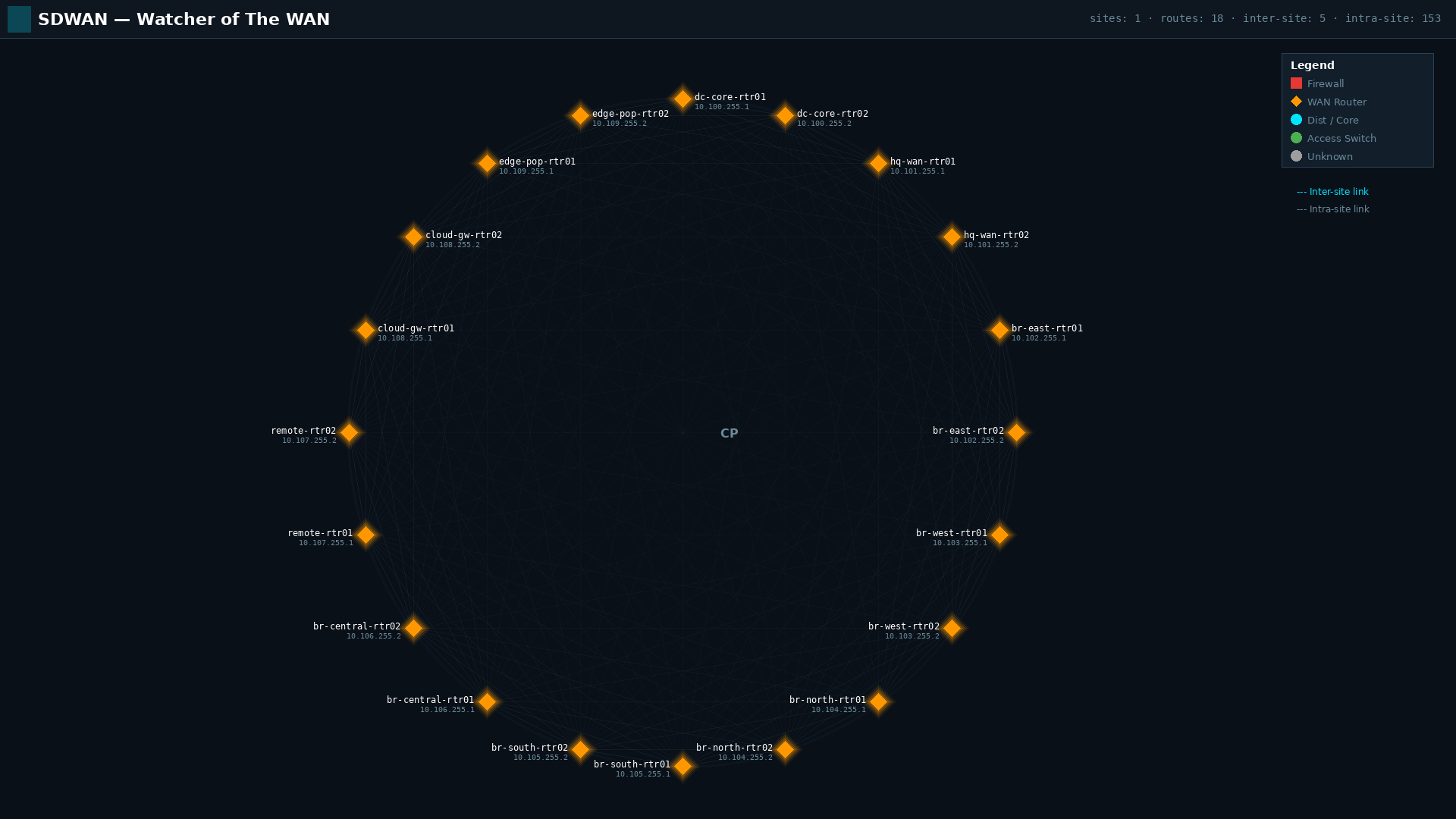Click the br-south-rtr01 router diamond
Image resolution: width=1456 pixels, height=819 pixels.
pyautogui.click(x=682, y=767)
